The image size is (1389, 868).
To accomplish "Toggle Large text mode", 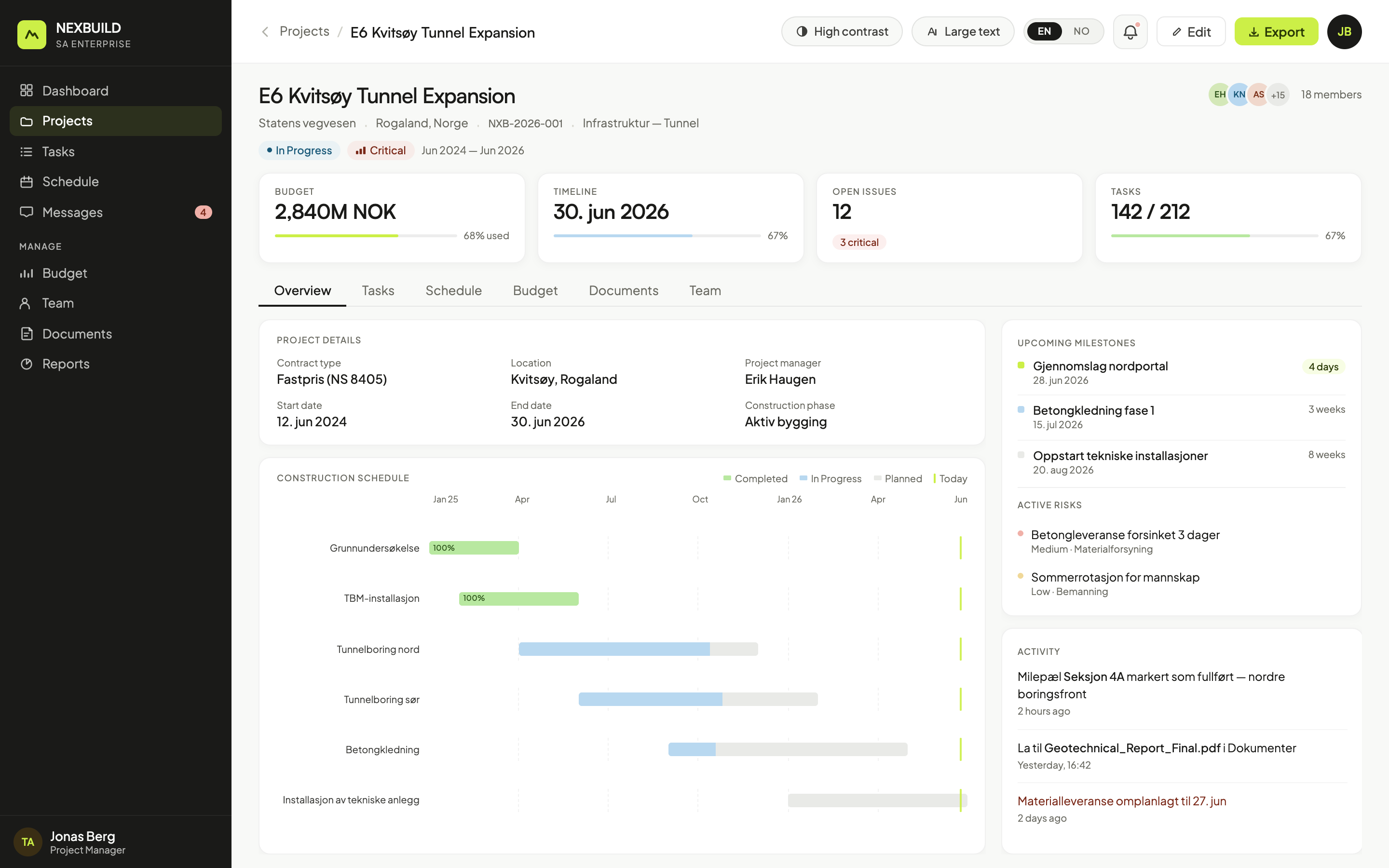I will tap(963, 31).
